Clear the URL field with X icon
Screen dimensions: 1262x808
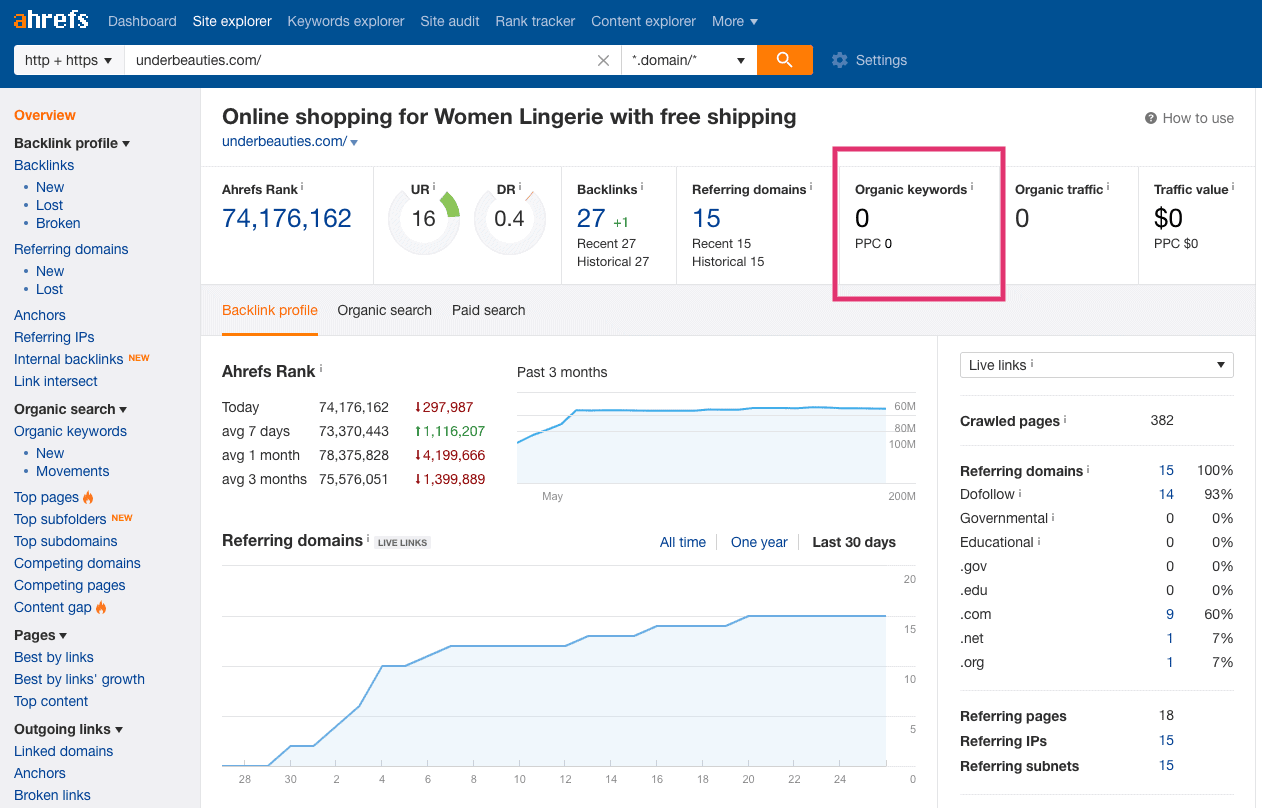[x=603, y=60]
